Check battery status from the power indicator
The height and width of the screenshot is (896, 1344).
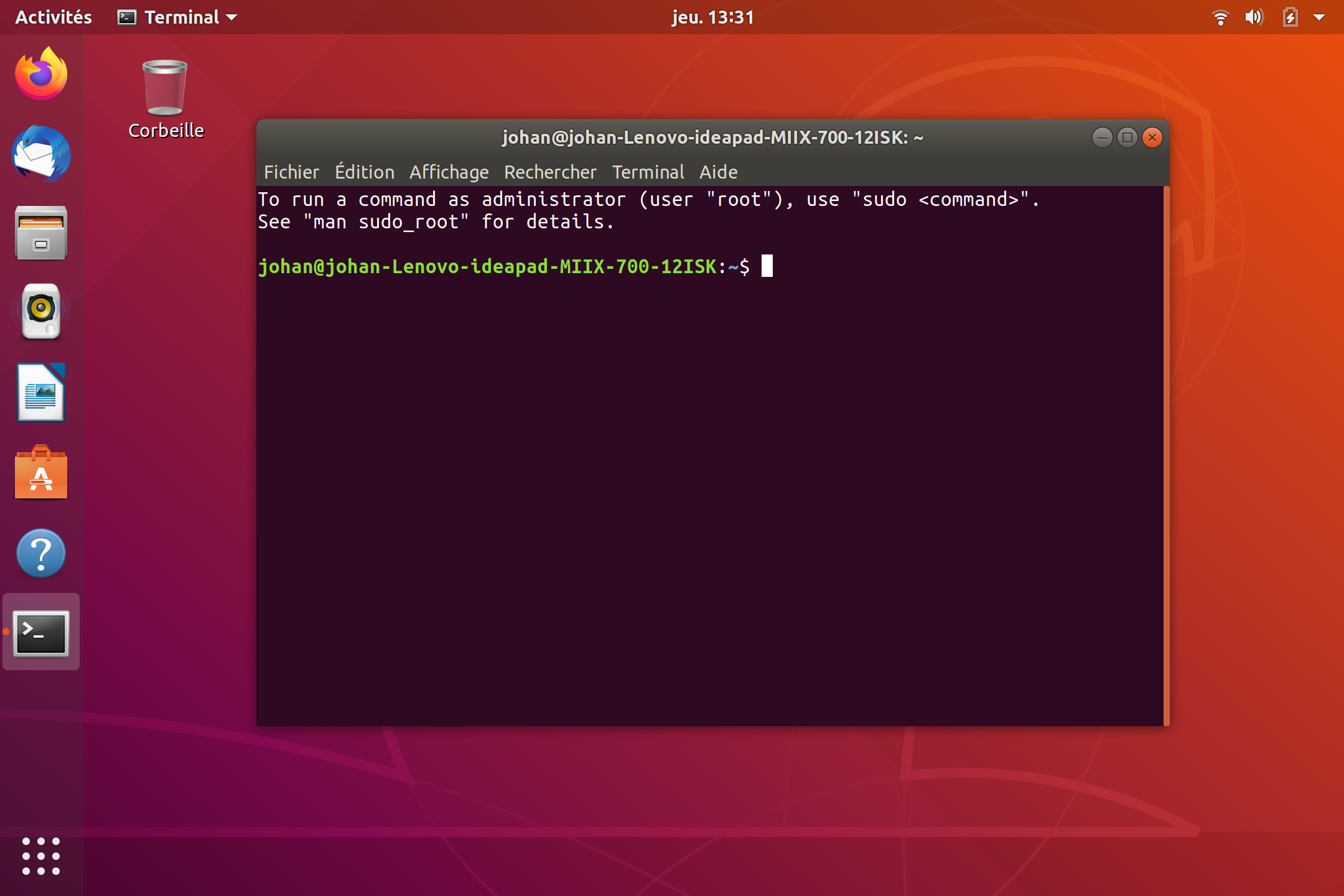[1289, 17]
